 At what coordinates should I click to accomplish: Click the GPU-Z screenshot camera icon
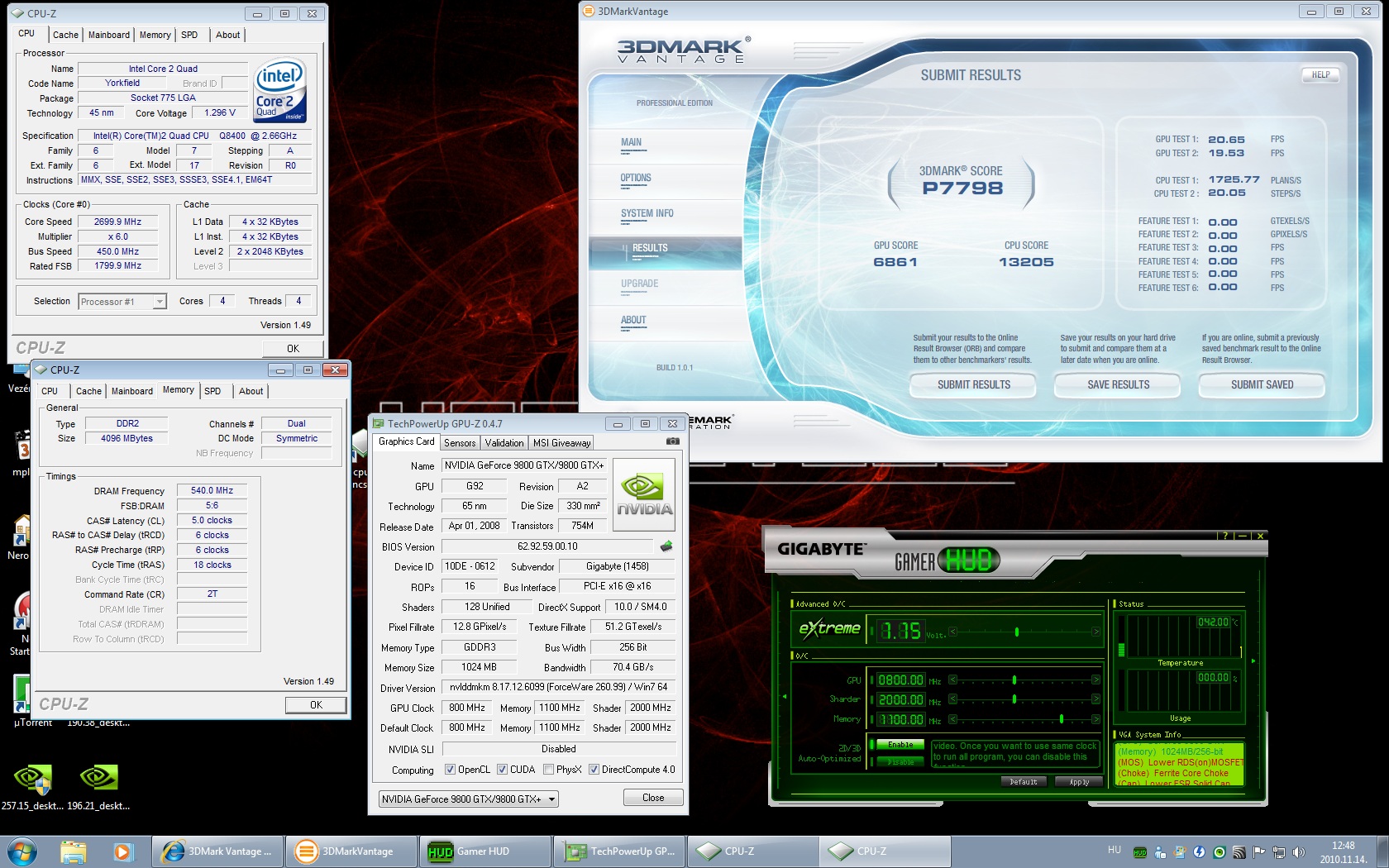click(673, 441)
